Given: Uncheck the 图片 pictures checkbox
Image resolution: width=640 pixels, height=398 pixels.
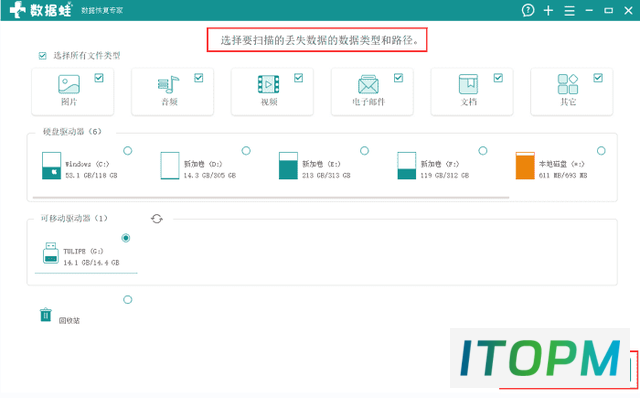Looking at the screenshot, I should (99, 78).
